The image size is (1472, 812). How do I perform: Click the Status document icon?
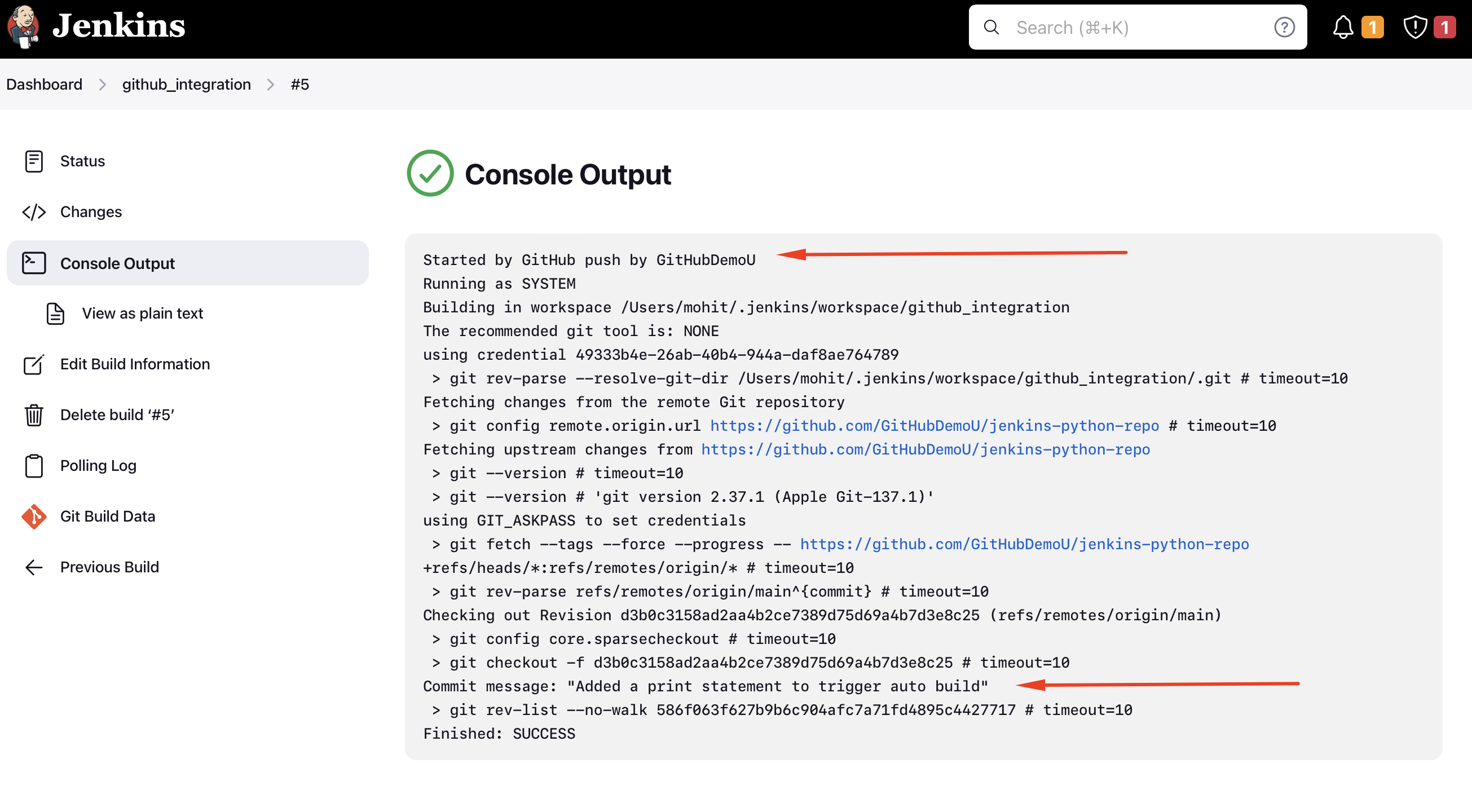(34, 161)
